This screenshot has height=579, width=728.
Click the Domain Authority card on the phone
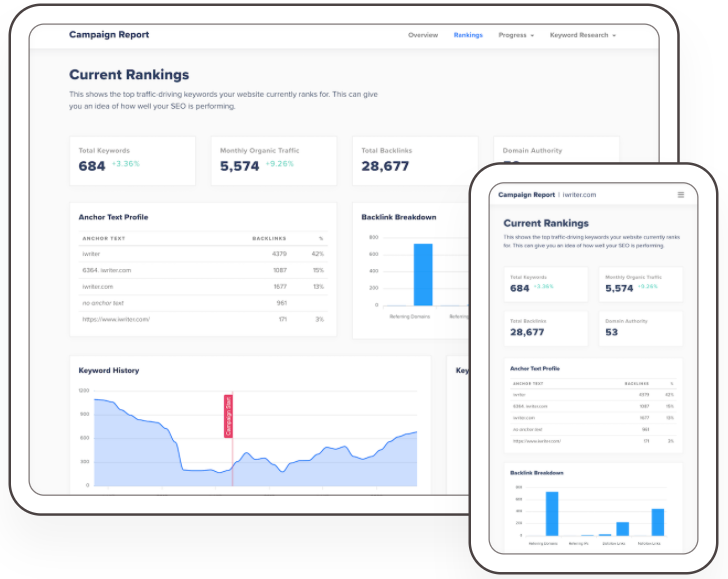(641, 328)
